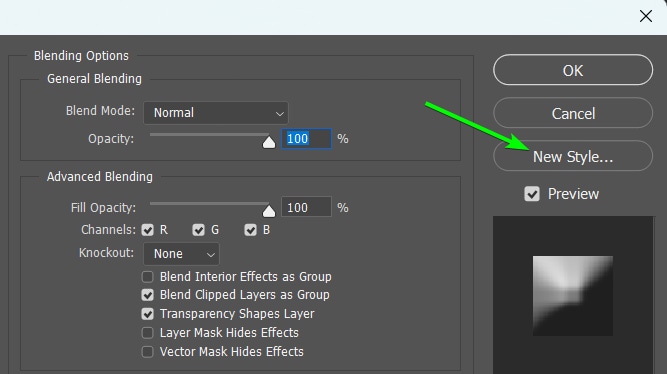Uncheck the B channel checkbox

[251, 230]
